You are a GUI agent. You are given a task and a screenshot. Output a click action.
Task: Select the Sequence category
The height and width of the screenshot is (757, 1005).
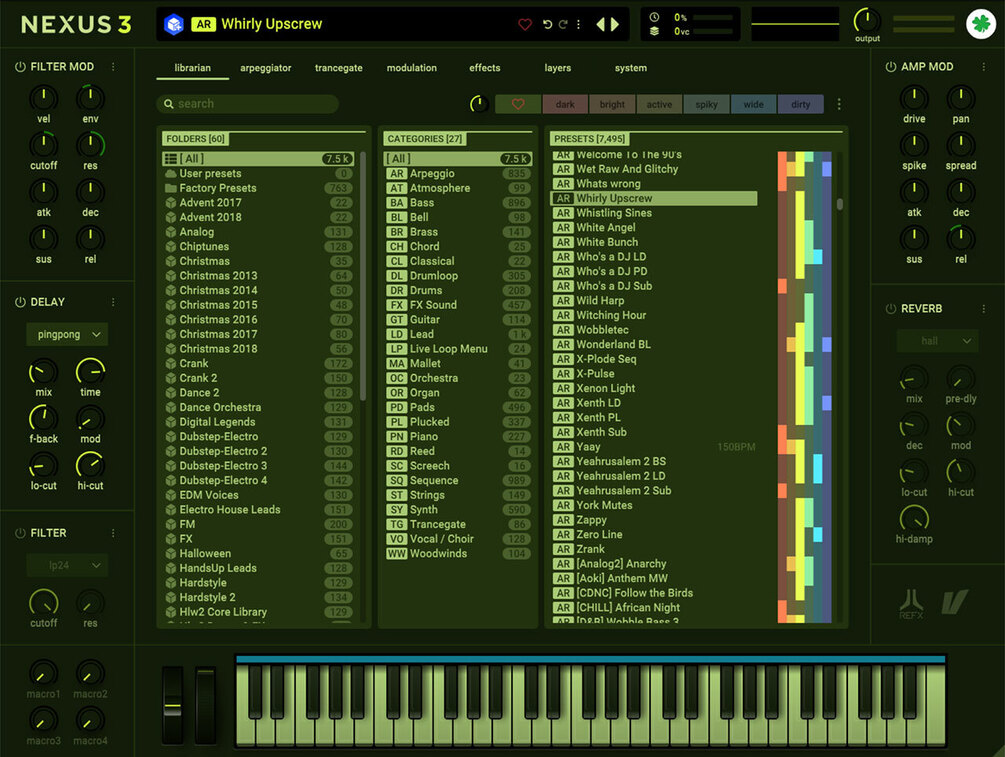coord(458,481)
